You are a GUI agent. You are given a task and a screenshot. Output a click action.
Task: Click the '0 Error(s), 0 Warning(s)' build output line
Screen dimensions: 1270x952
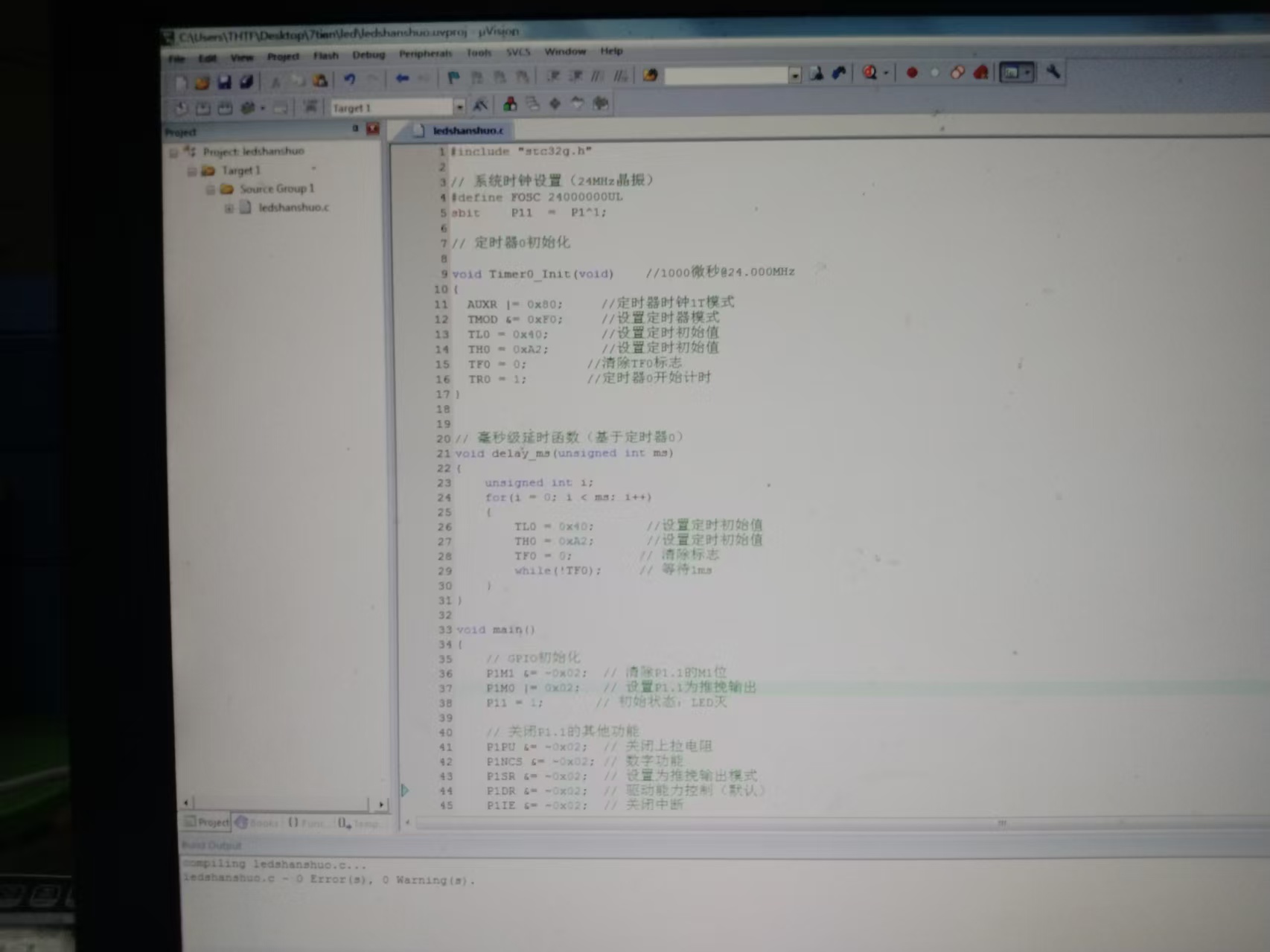328,879
